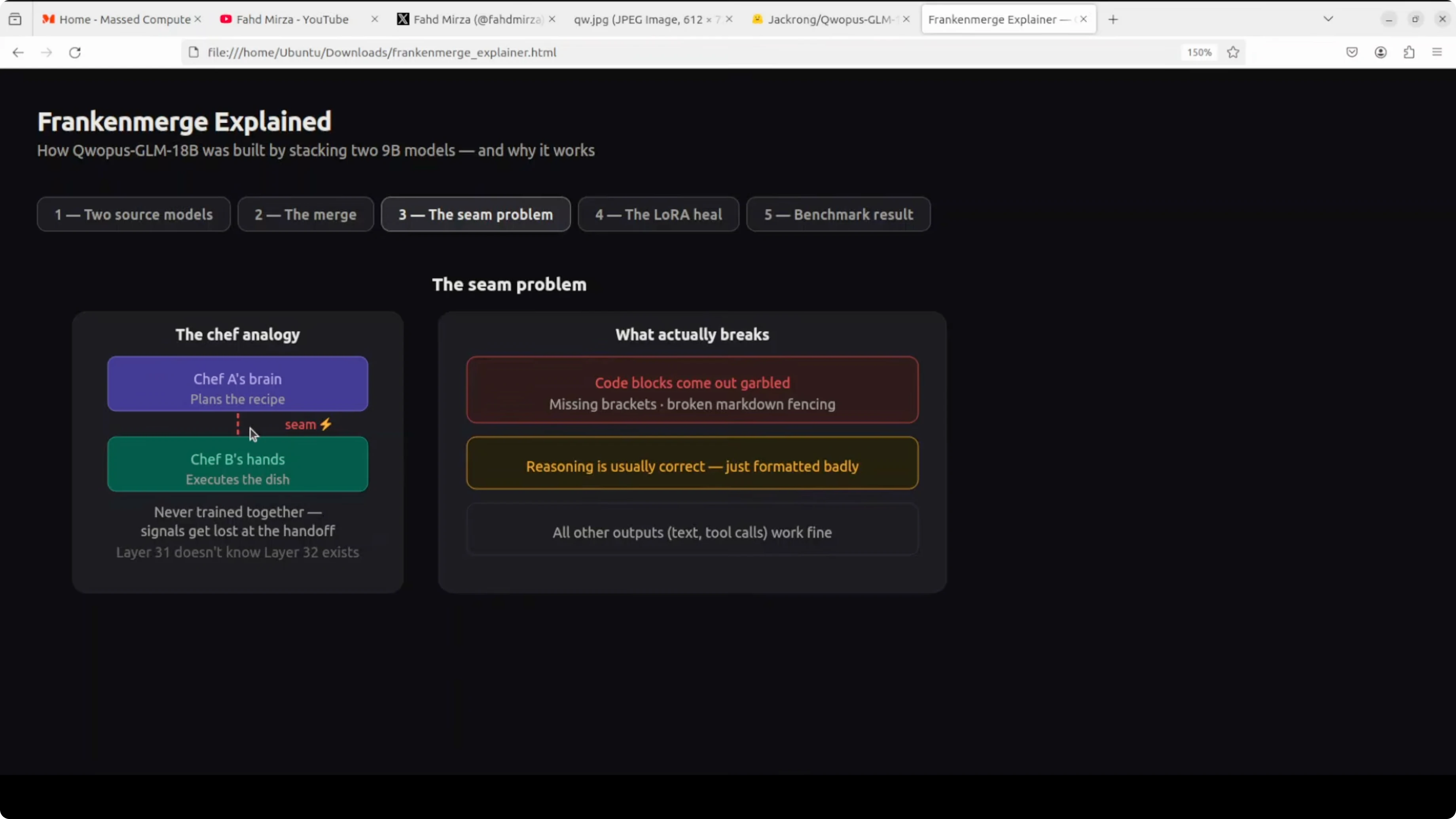
Task: Click the URL address bar field
Action: [678, 53]
